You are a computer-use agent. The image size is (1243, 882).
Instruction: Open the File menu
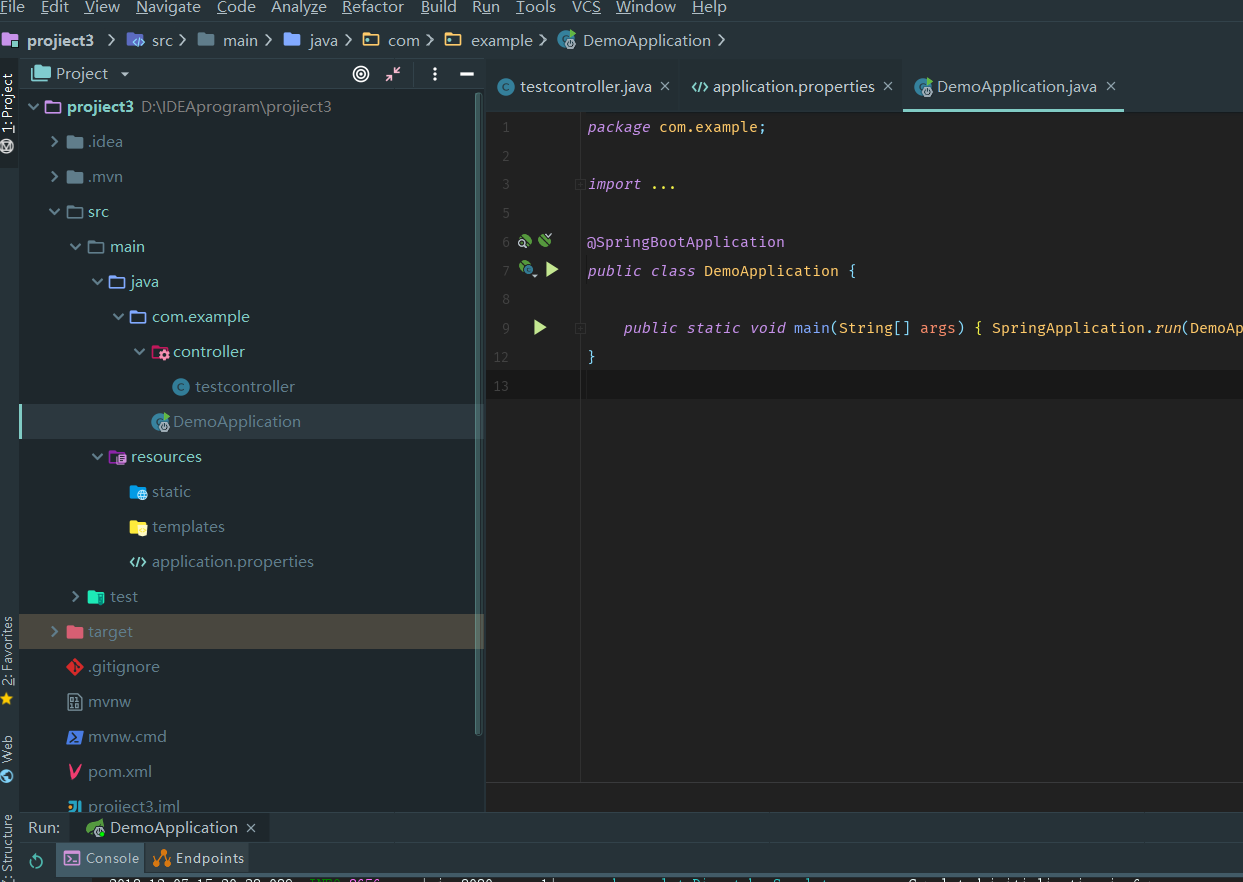(x=13, y=7)
